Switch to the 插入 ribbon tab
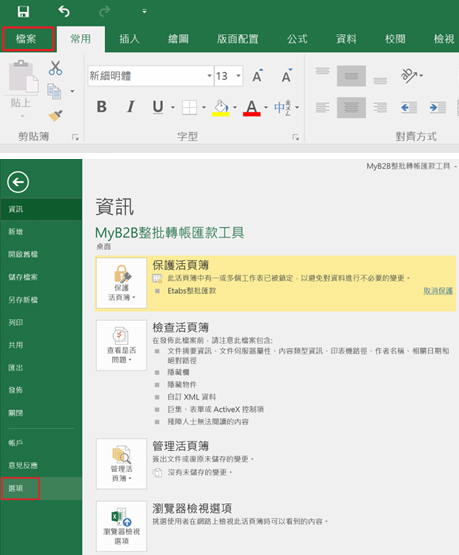The image size is (459, 555). [x=130, y=39]
